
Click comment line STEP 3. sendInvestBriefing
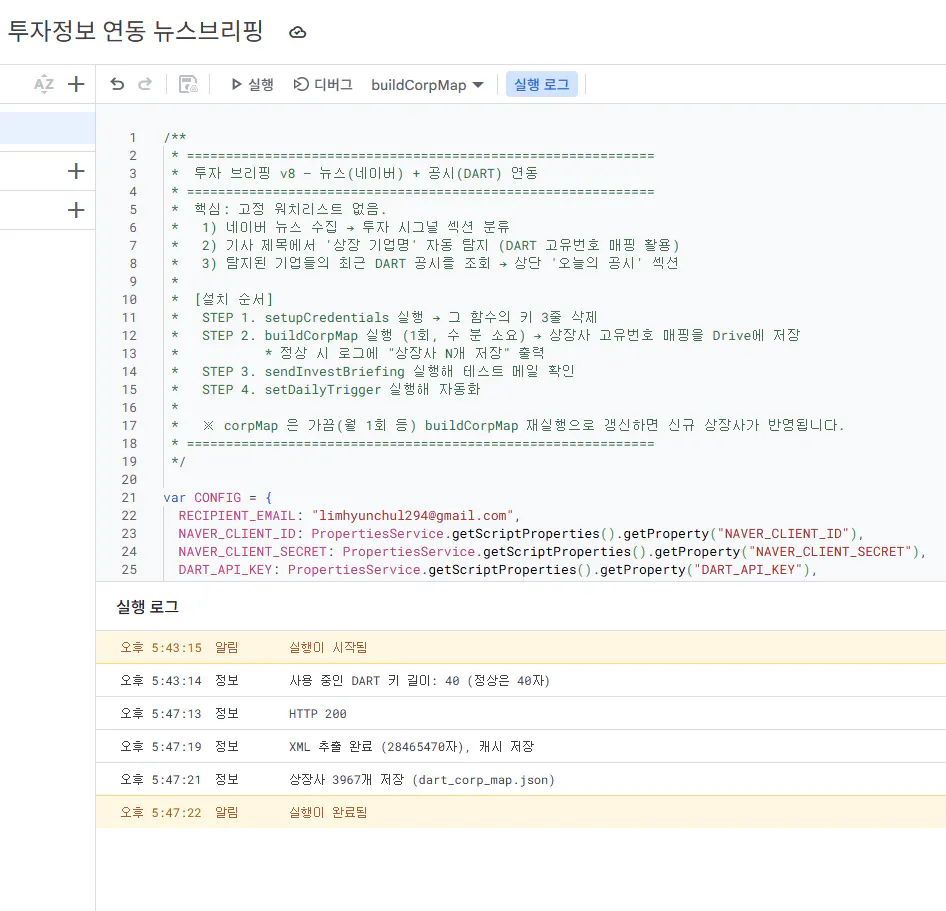(x=387, y=372)
